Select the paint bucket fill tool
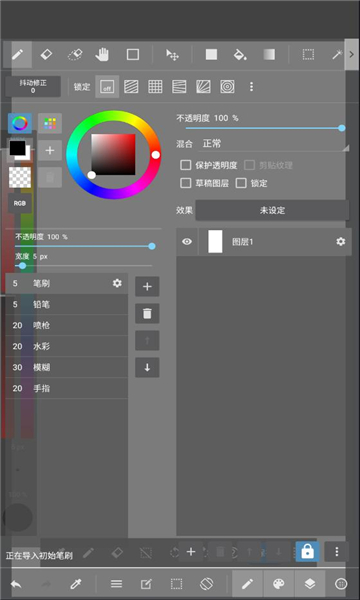The height and width of the screenshot is (600, 360). tap(240, 55)
